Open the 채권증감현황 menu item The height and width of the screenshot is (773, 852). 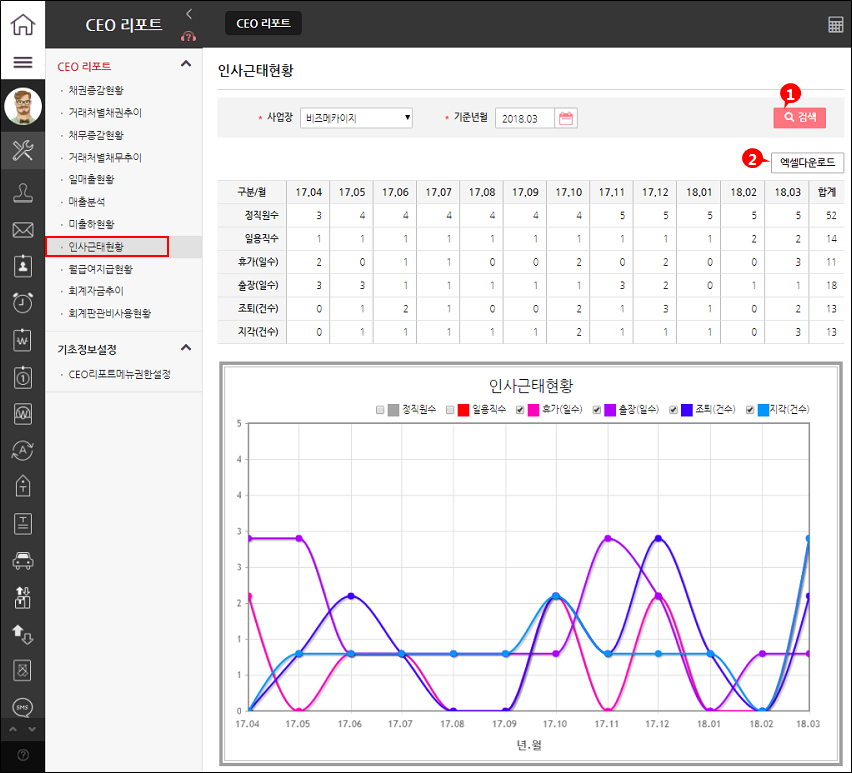96,90
